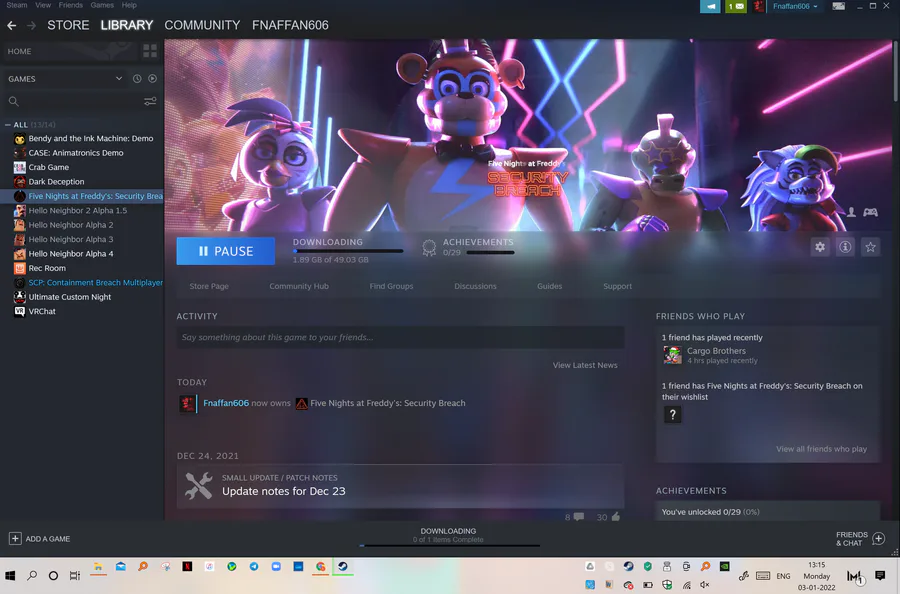Select Dark Deception in the library list

click(x=56, y=181)
